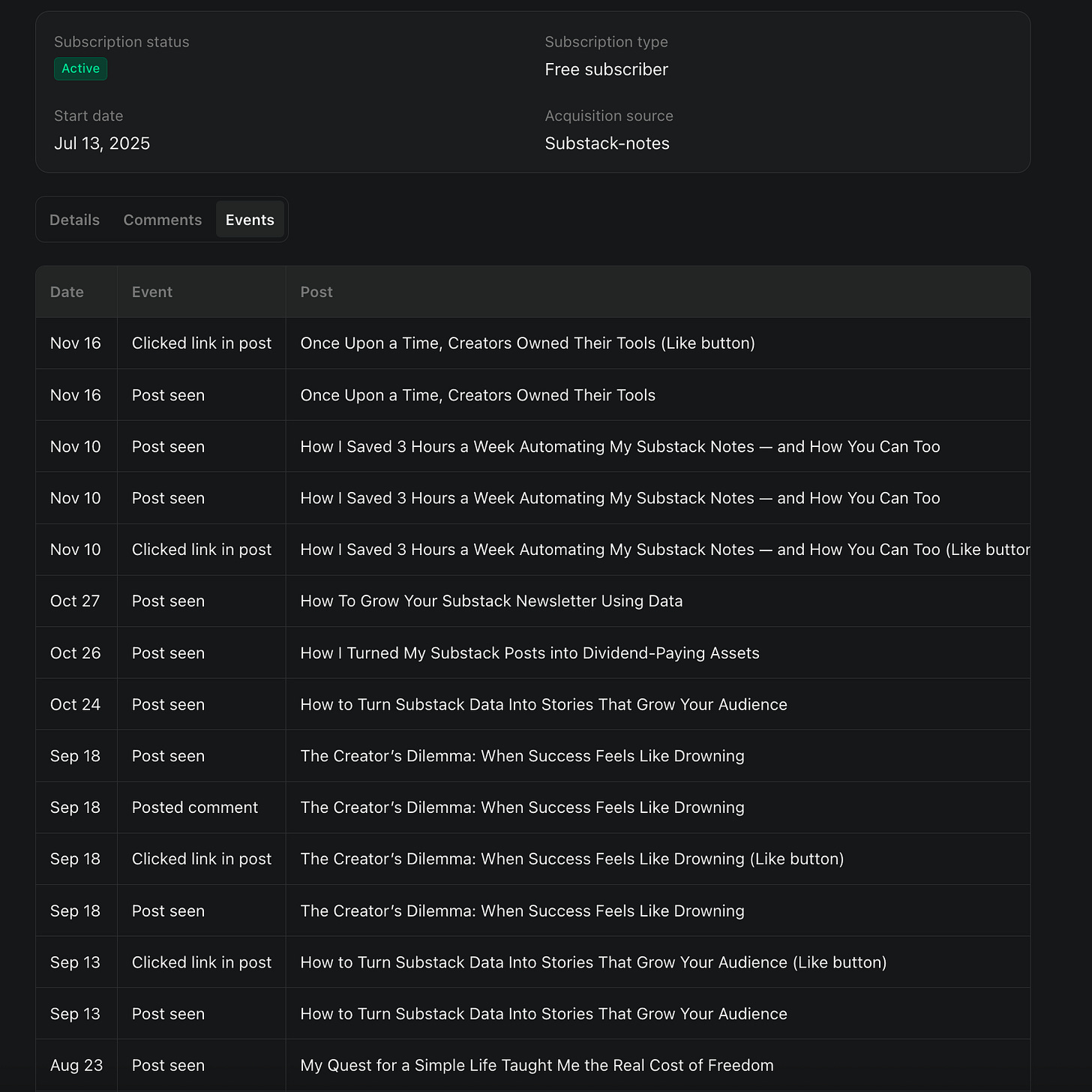Open the Comments tab
1092x1092 pixels.
point(163,220)
